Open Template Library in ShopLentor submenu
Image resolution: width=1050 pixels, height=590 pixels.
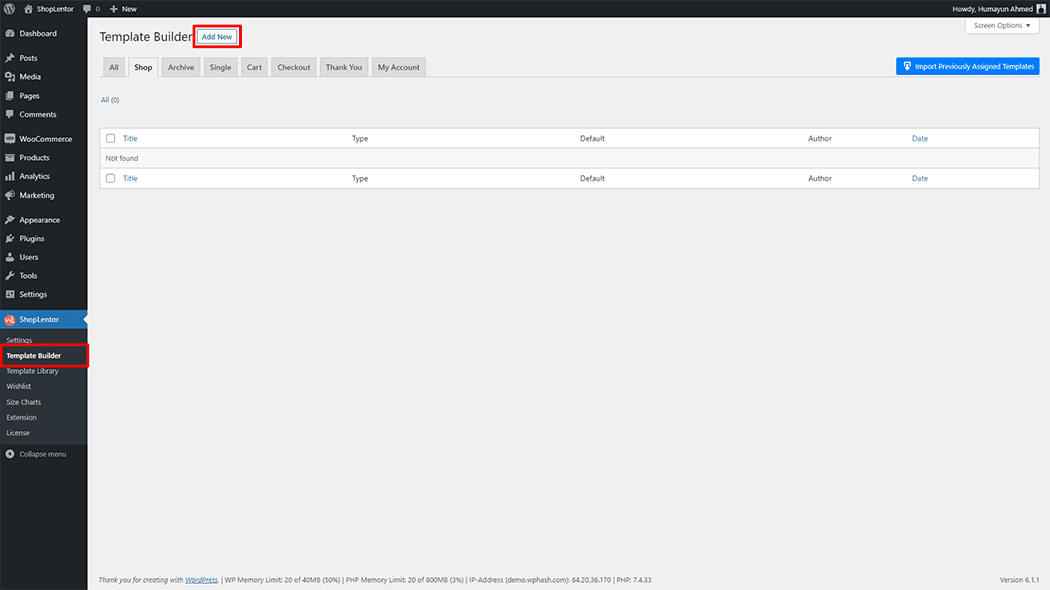coord(32,371)
